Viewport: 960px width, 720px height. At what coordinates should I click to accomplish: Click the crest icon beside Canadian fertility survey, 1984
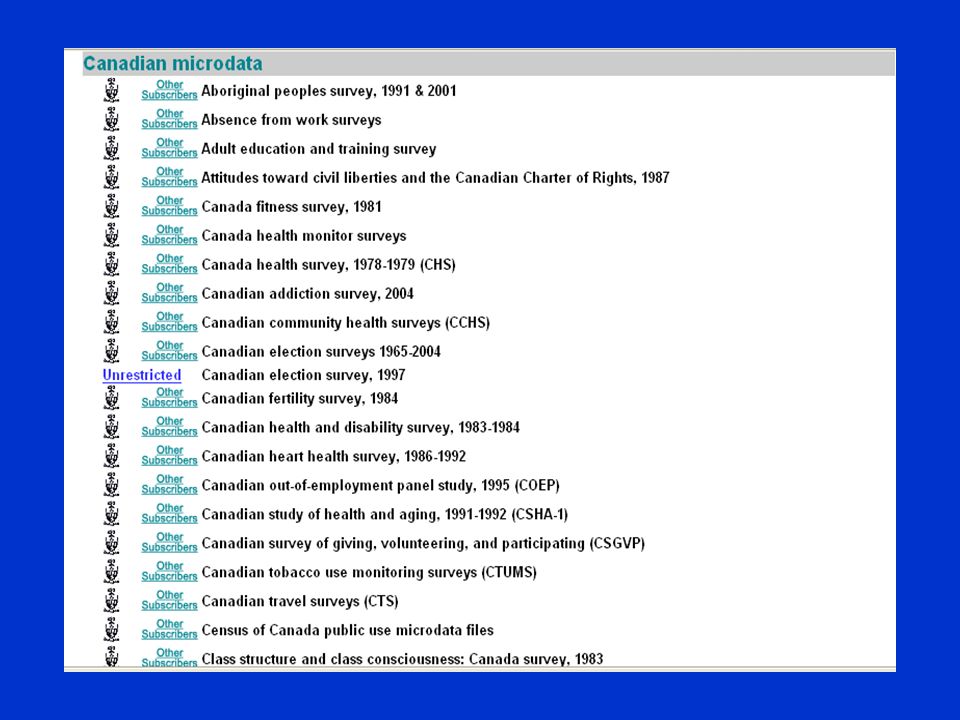pos(111,398)
